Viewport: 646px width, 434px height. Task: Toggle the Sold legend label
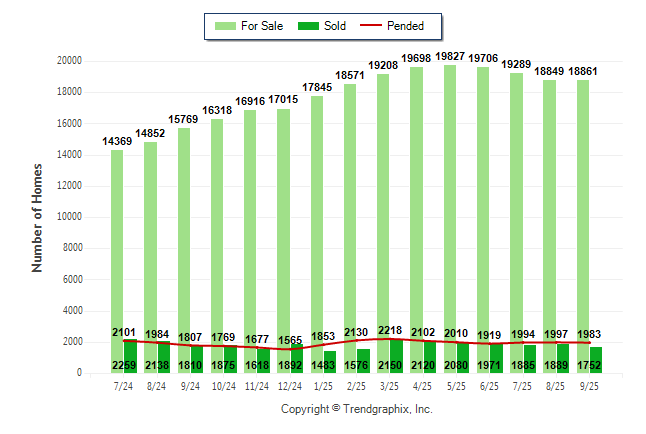(335, 26)
